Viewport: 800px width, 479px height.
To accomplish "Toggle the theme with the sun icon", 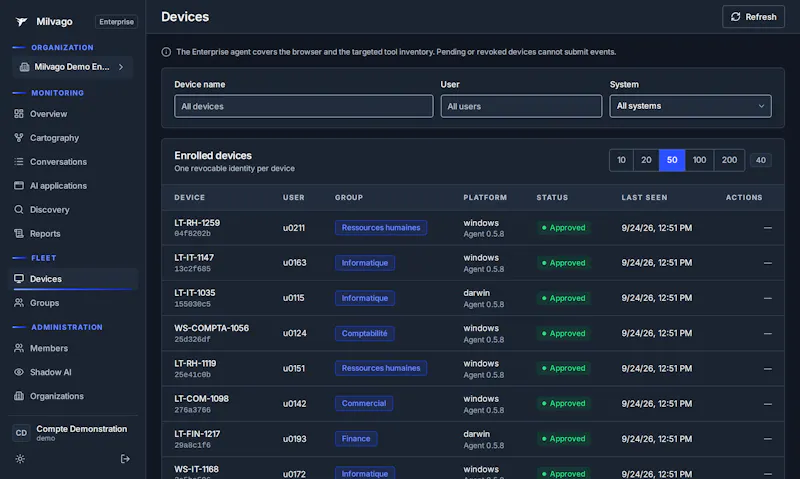I will tap(20, 459).
